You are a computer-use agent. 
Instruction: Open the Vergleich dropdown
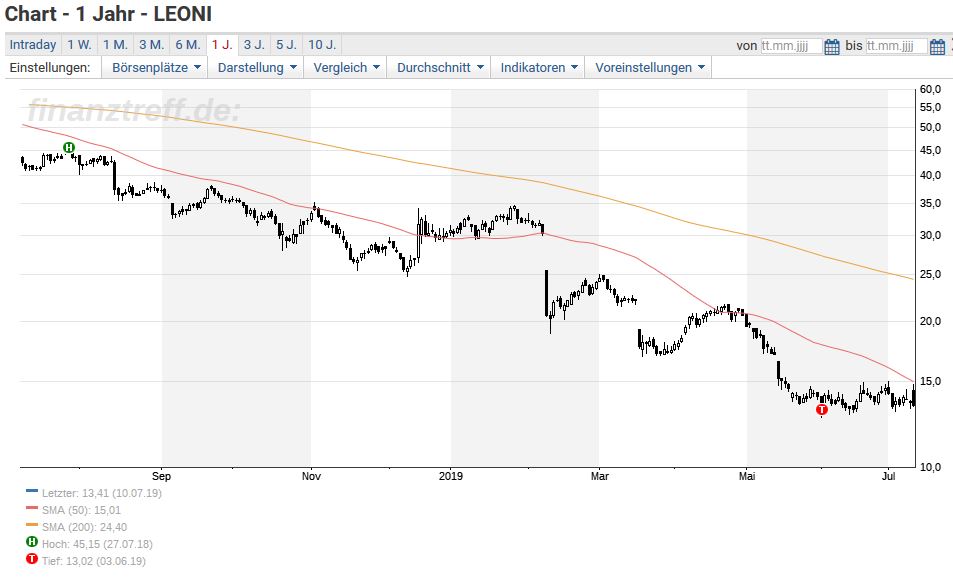click(x=346, y=67)
